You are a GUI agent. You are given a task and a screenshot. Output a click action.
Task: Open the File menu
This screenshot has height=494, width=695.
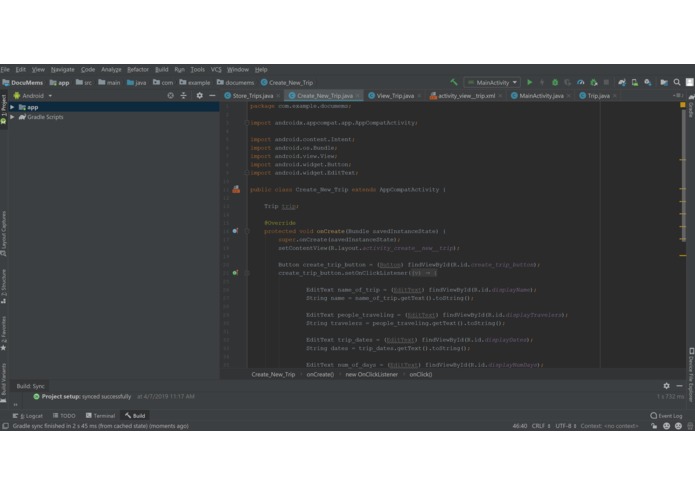pos(5,70)
